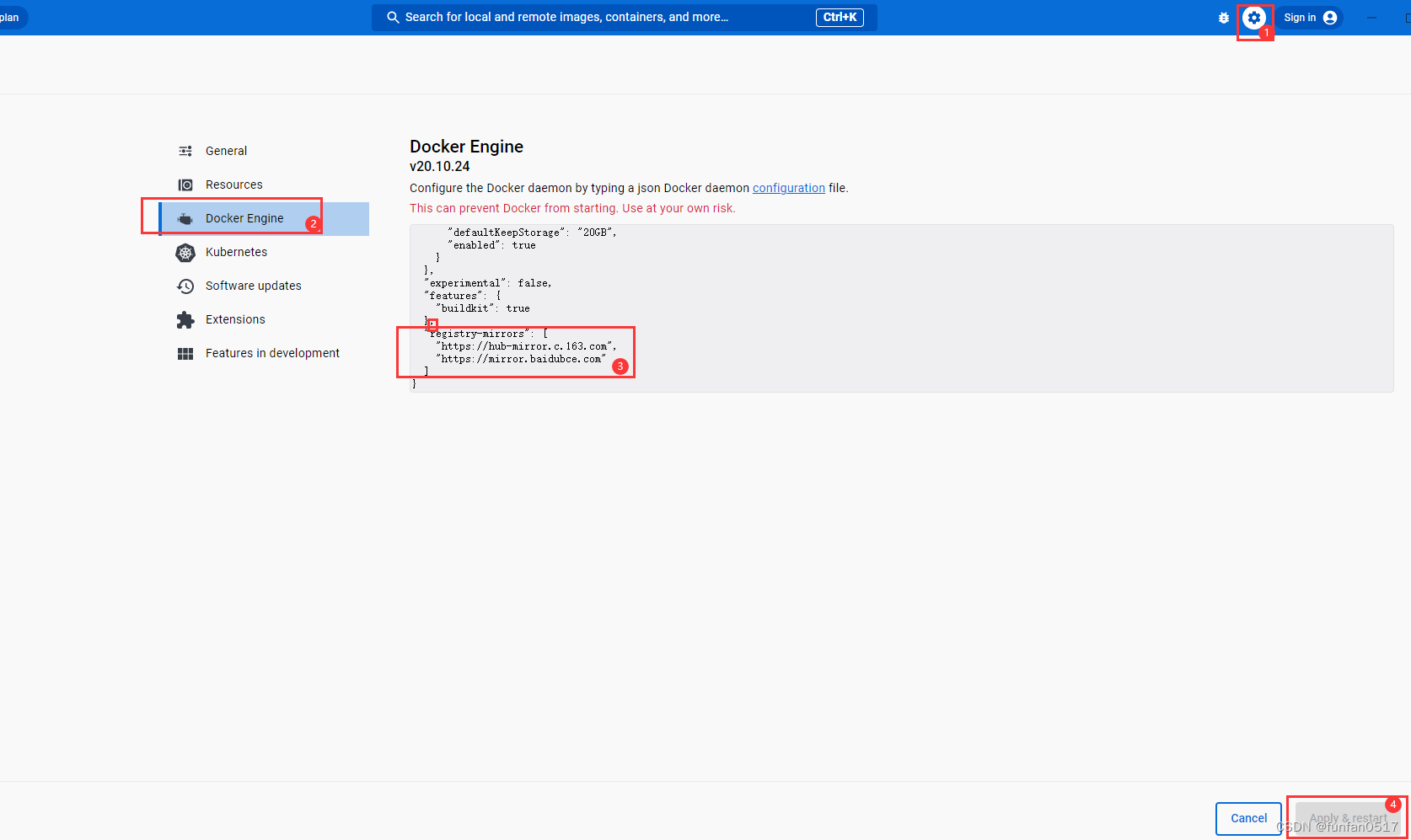1411x840 pixels.
Task: Click the Sign in button
Action: pos(1309,18)
